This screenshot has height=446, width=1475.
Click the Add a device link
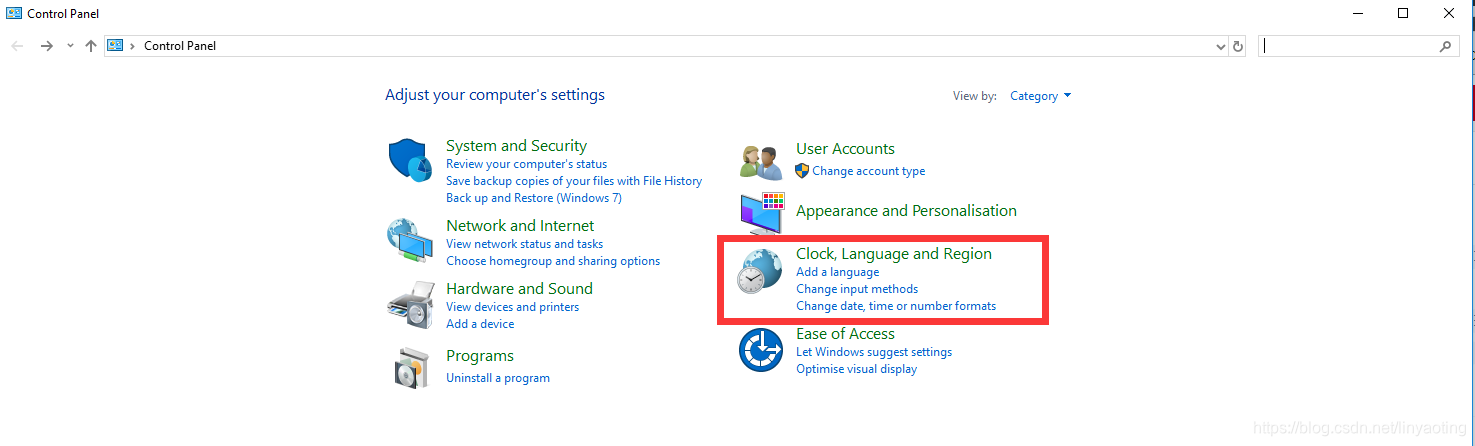coord(480,324)
